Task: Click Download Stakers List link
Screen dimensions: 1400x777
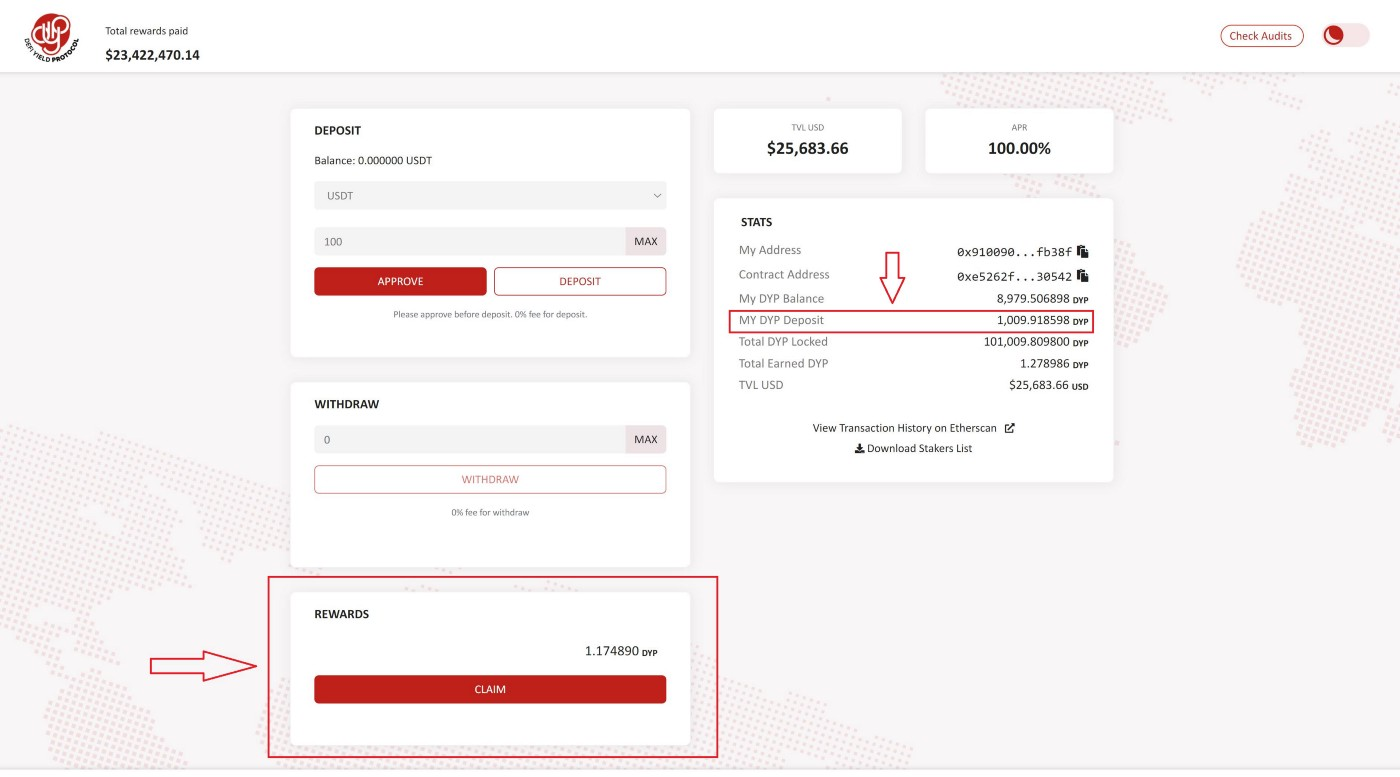Action: [913, 449]
